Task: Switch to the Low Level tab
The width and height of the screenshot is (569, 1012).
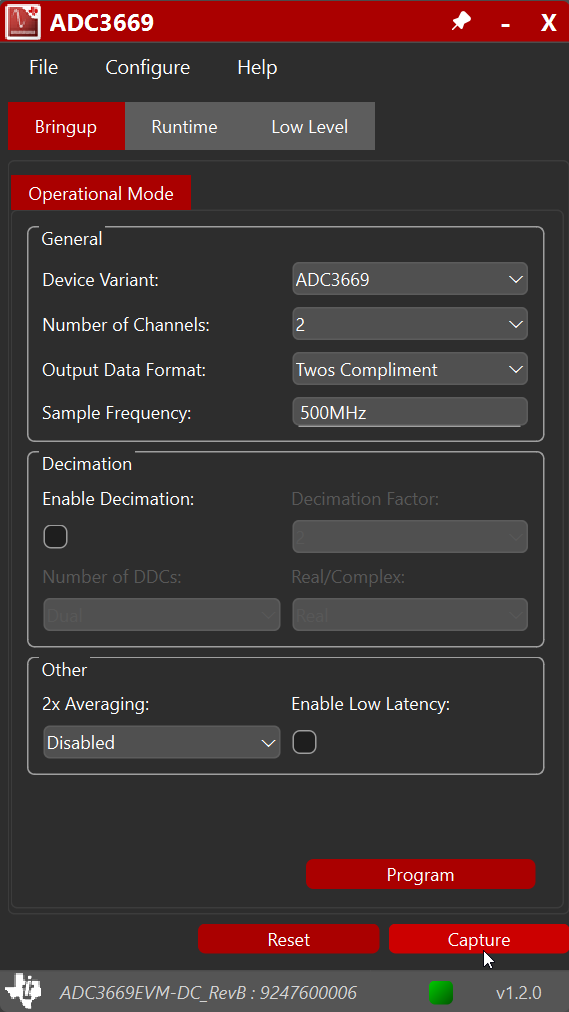Action: (310, 126)
